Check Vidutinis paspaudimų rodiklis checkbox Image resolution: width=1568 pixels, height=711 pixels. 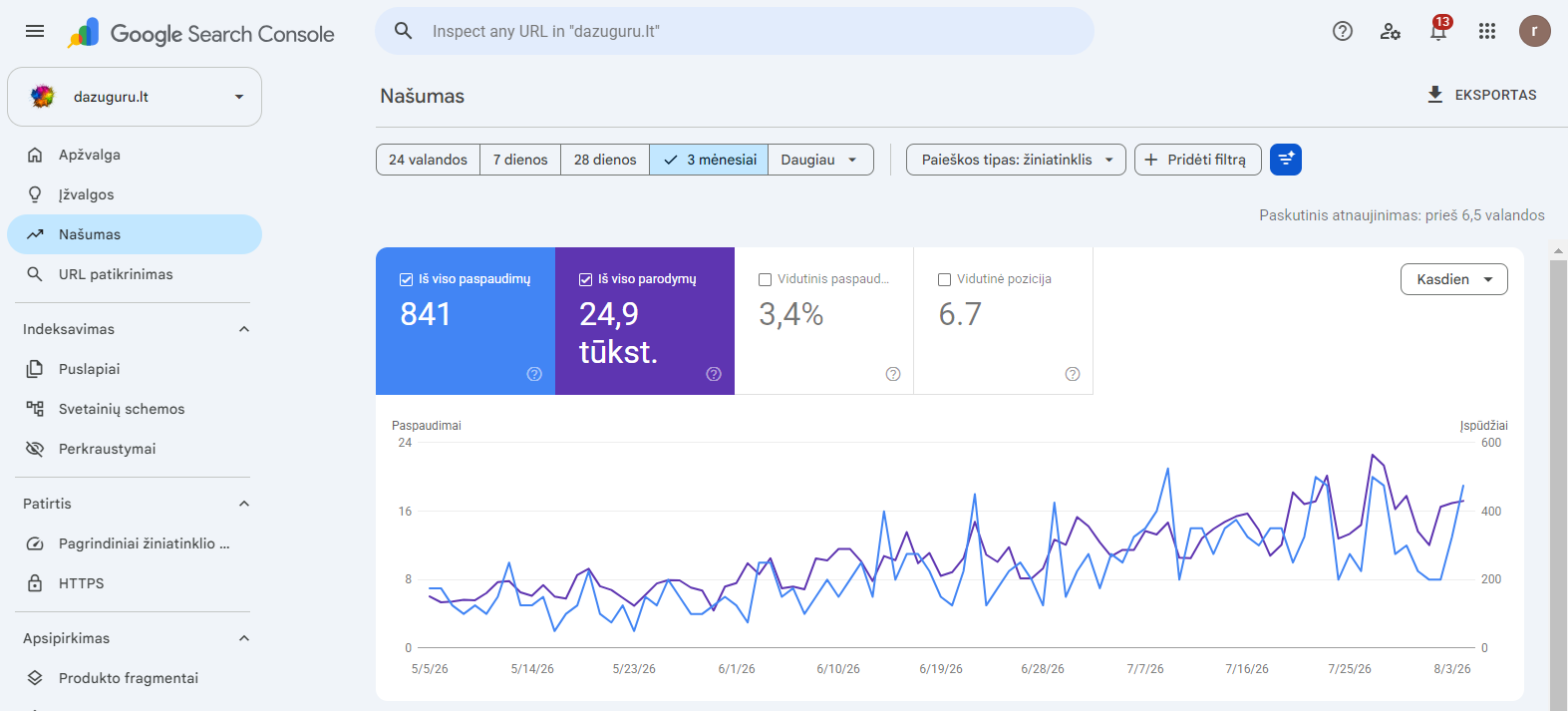(x=765, y=279)
